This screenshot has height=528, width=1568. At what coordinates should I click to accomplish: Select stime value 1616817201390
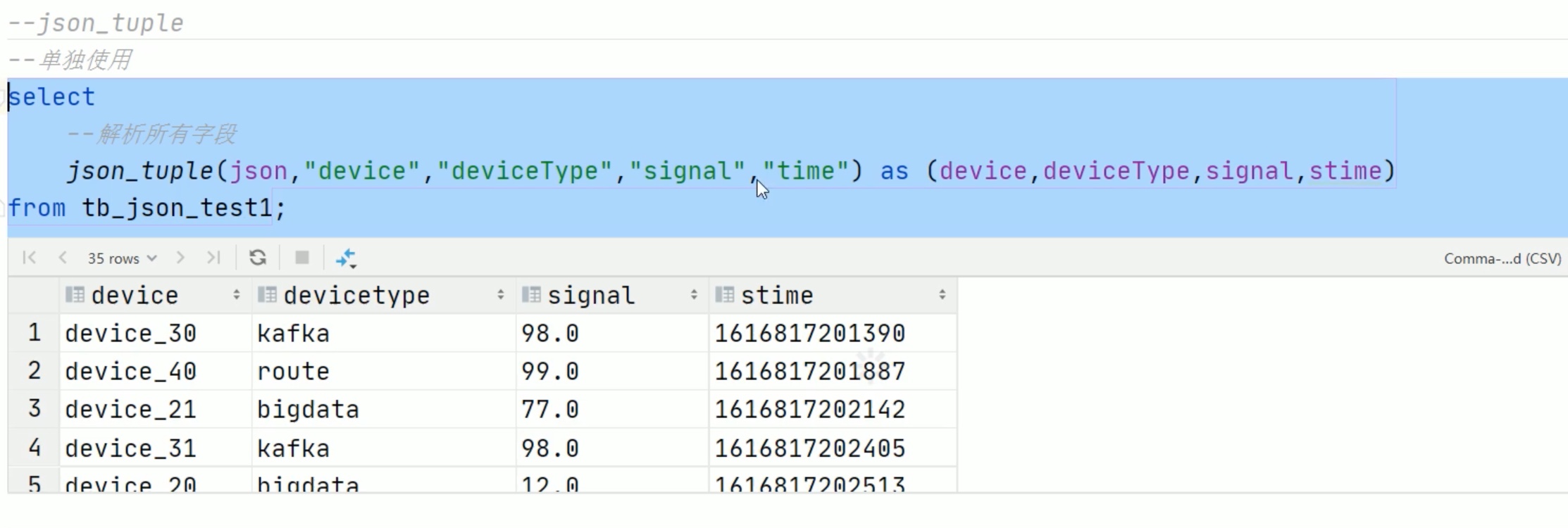point(833,333)
